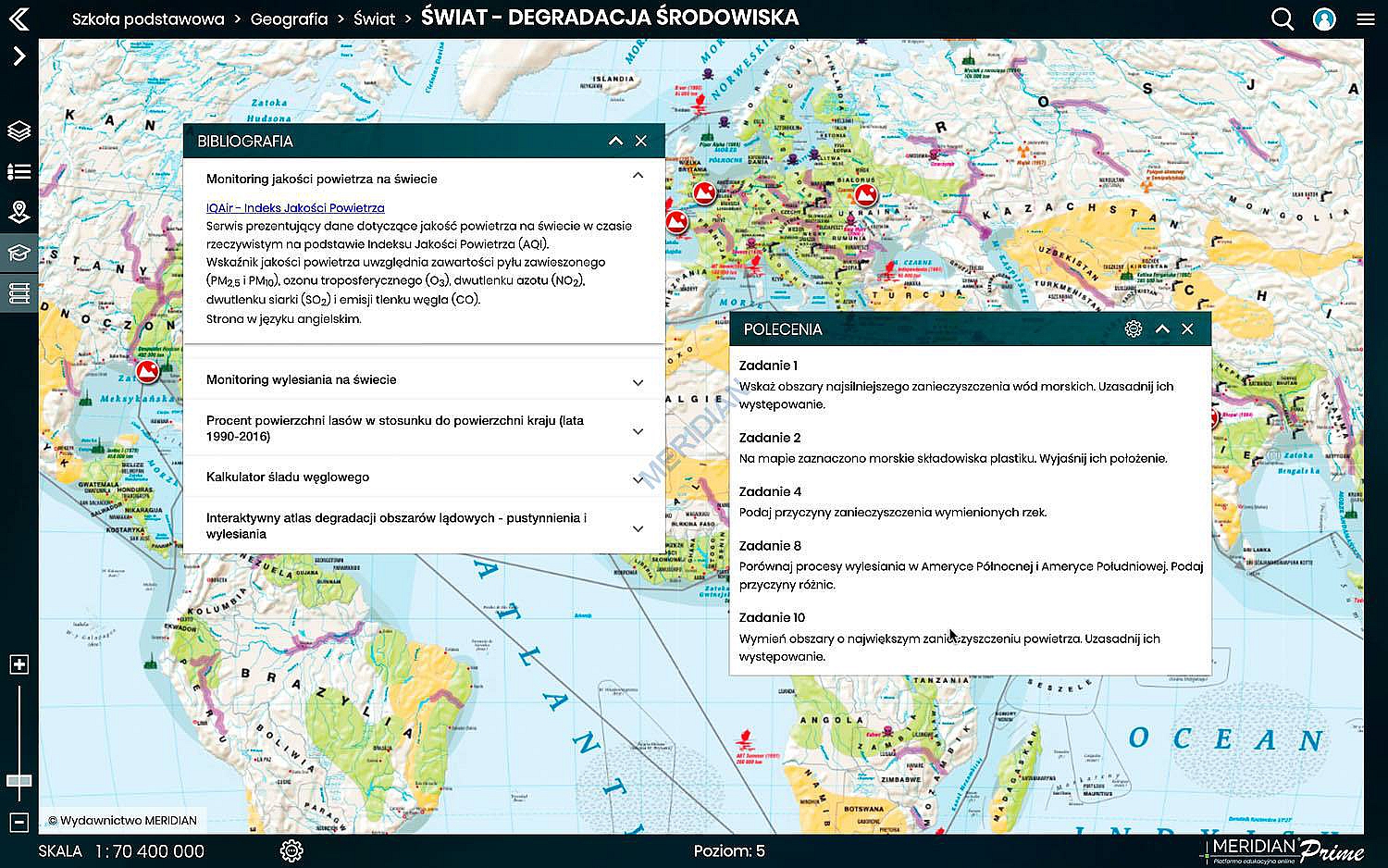The image size is (1388, 868).
Task: Close the Polecenia panel
Action: click(1187, 329)
